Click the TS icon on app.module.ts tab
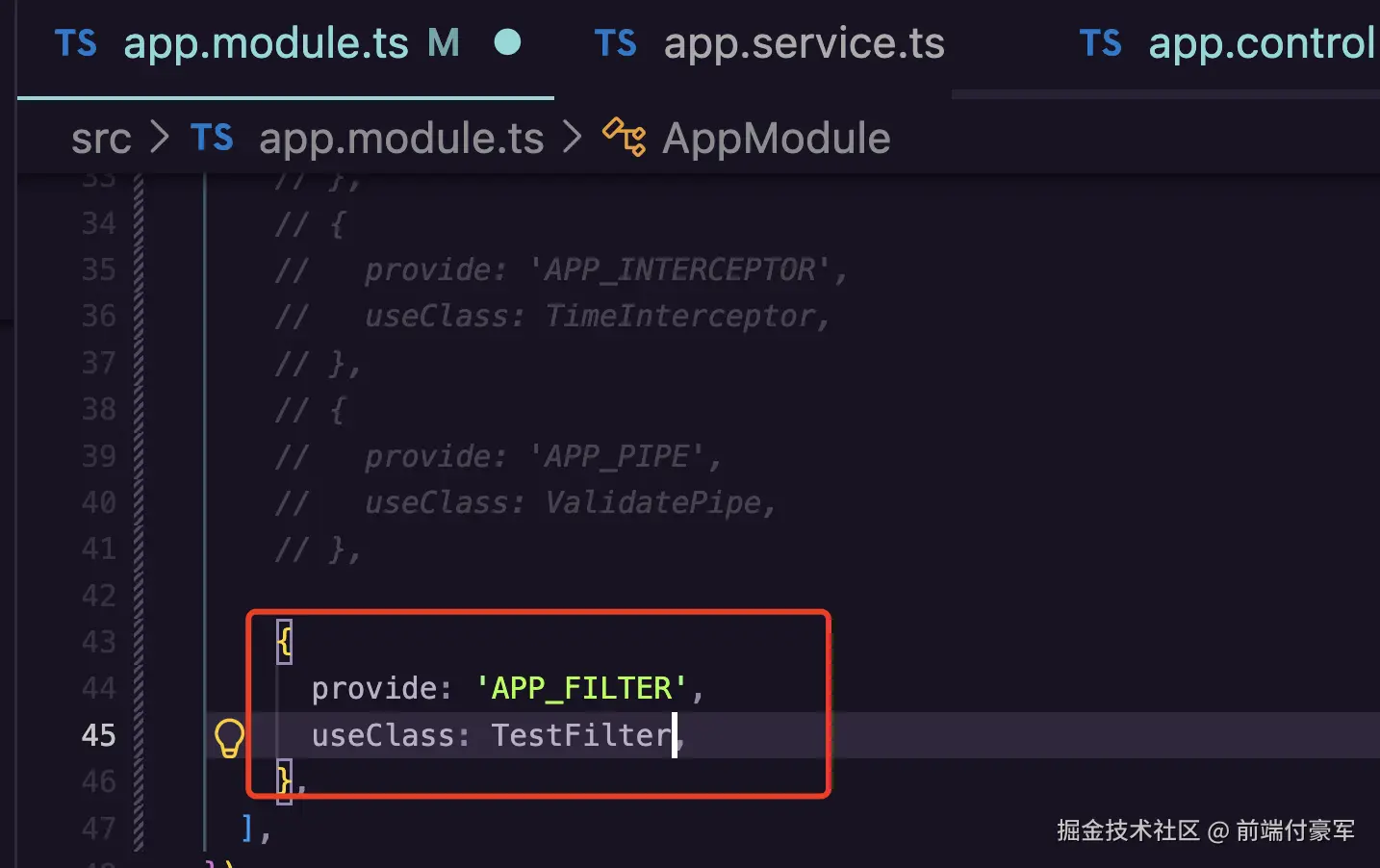1380x868 pixels. [76, 43]
